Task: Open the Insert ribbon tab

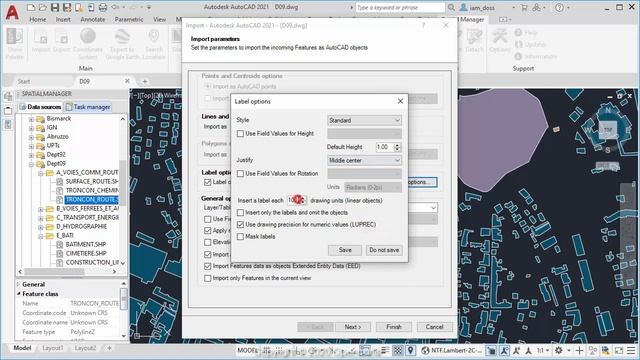Action: point(63,19)
